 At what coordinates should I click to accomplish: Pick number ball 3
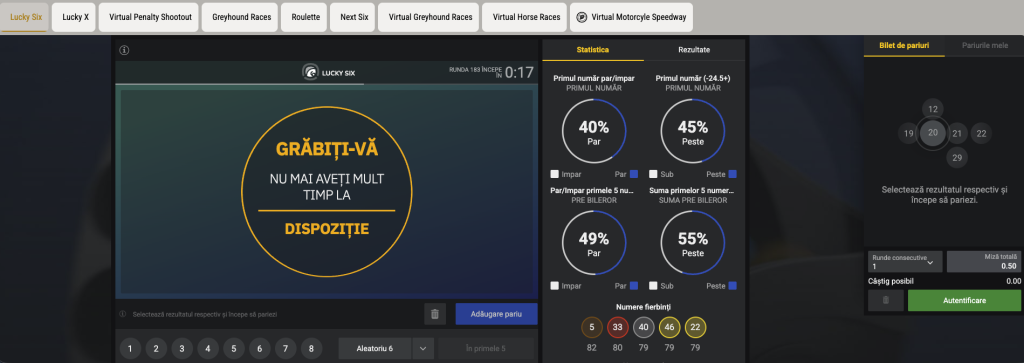pyautogui.click(x=182, y=349)
